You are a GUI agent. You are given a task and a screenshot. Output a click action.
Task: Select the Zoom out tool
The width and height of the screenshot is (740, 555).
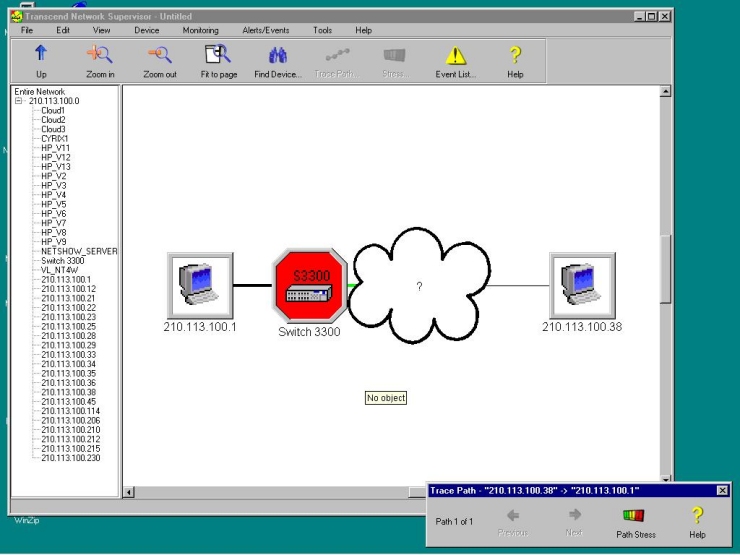pyautogui.click(x=160, y=55)
